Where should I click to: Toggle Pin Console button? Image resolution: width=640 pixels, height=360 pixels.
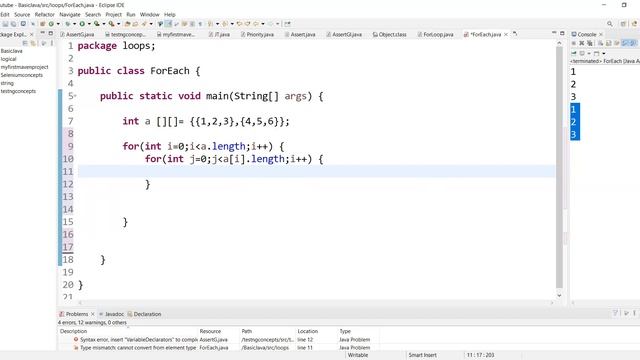573,53
